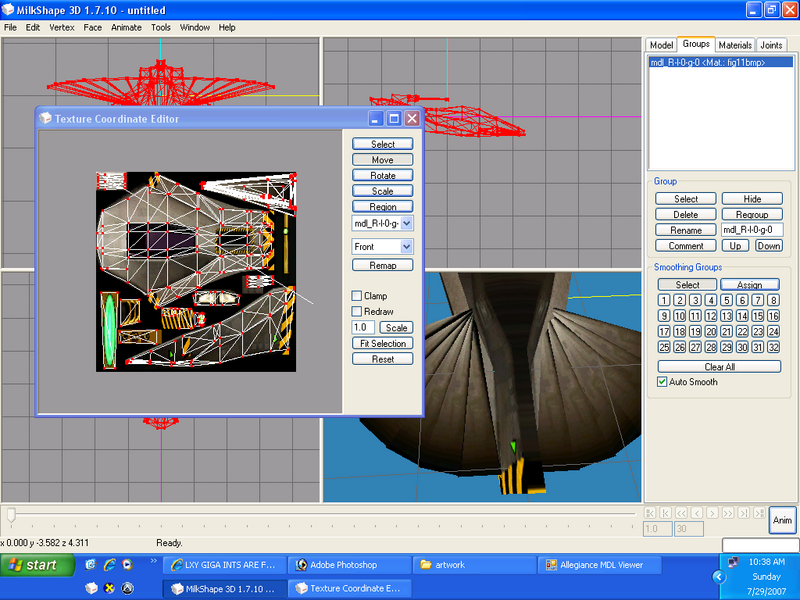Enable the Clamp checkbox
The width and height of the screenshot is (800, 600).
click(357, 296)
